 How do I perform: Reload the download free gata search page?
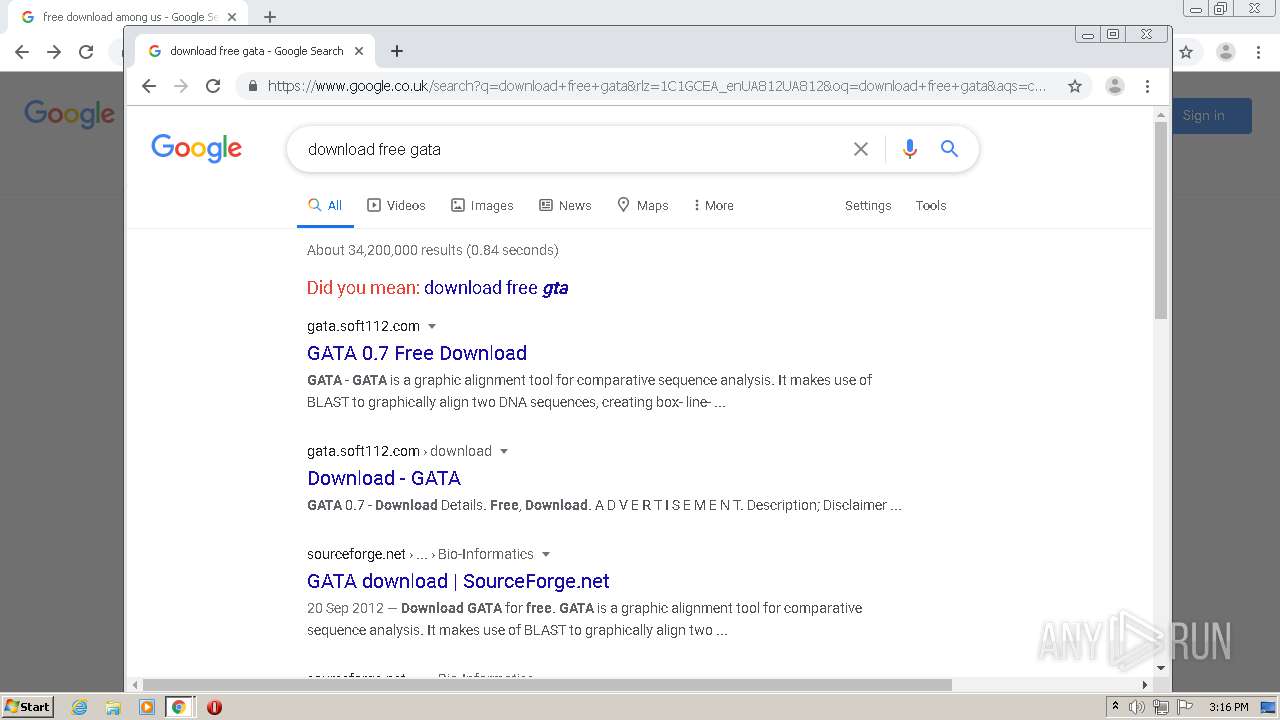[213, 86]
